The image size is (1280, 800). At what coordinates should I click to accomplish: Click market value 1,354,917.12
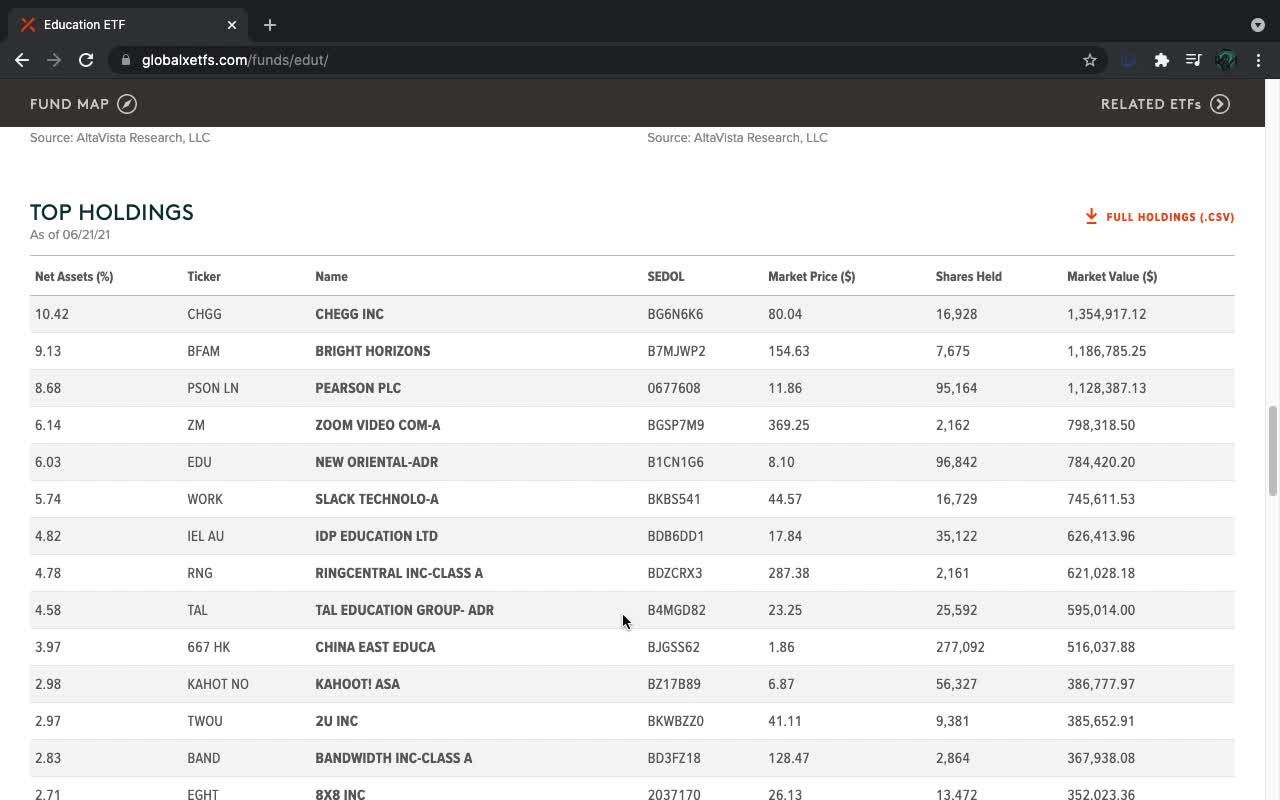[x=1106, y=314]
